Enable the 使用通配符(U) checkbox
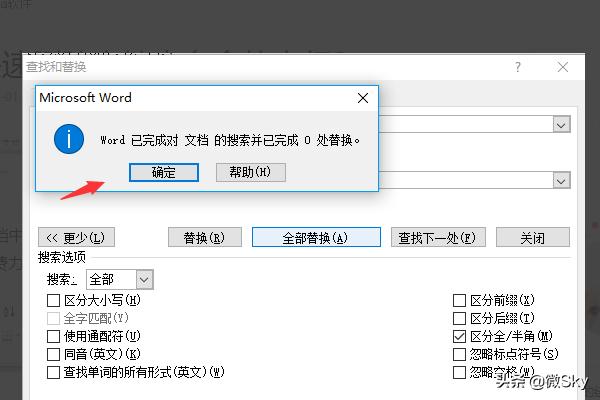Image resolution: width=600 pixels, height=400 pixels. tap(54, 336)
